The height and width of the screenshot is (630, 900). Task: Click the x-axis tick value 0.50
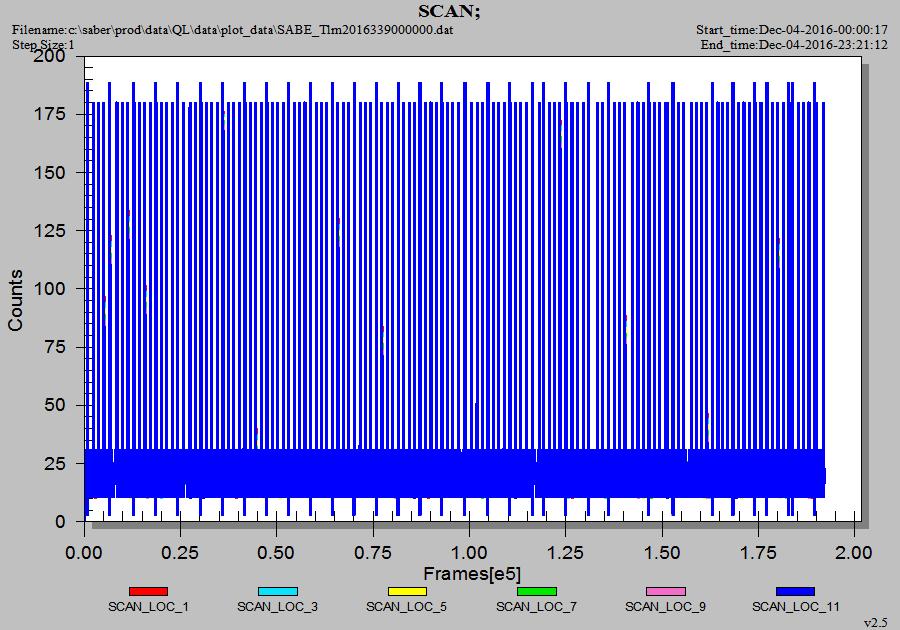[x=277, y=553]
